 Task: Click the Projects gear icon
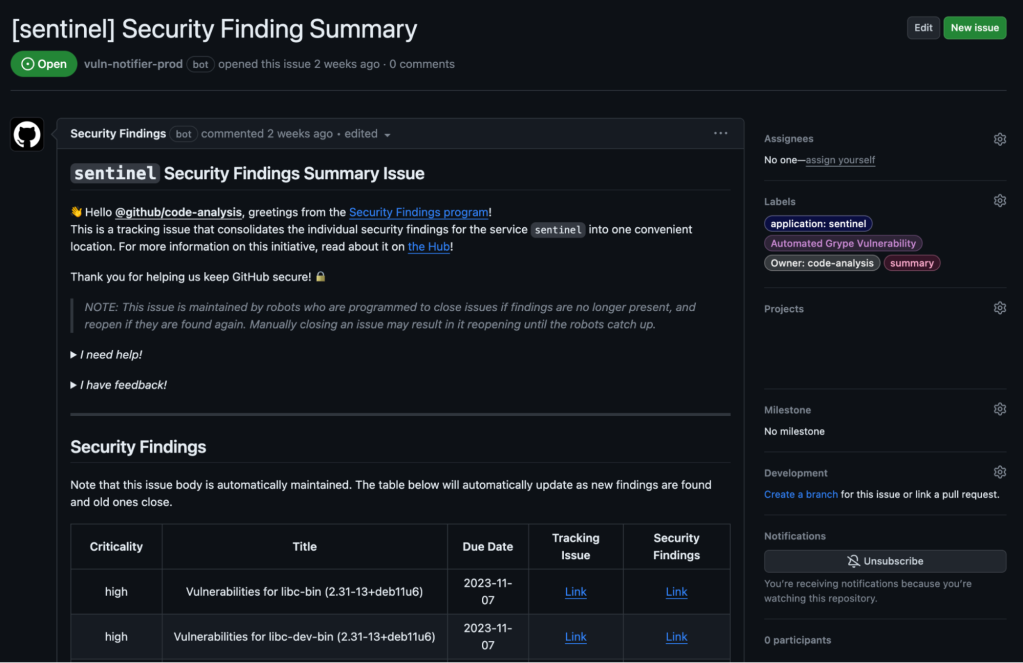pos(999,307)
